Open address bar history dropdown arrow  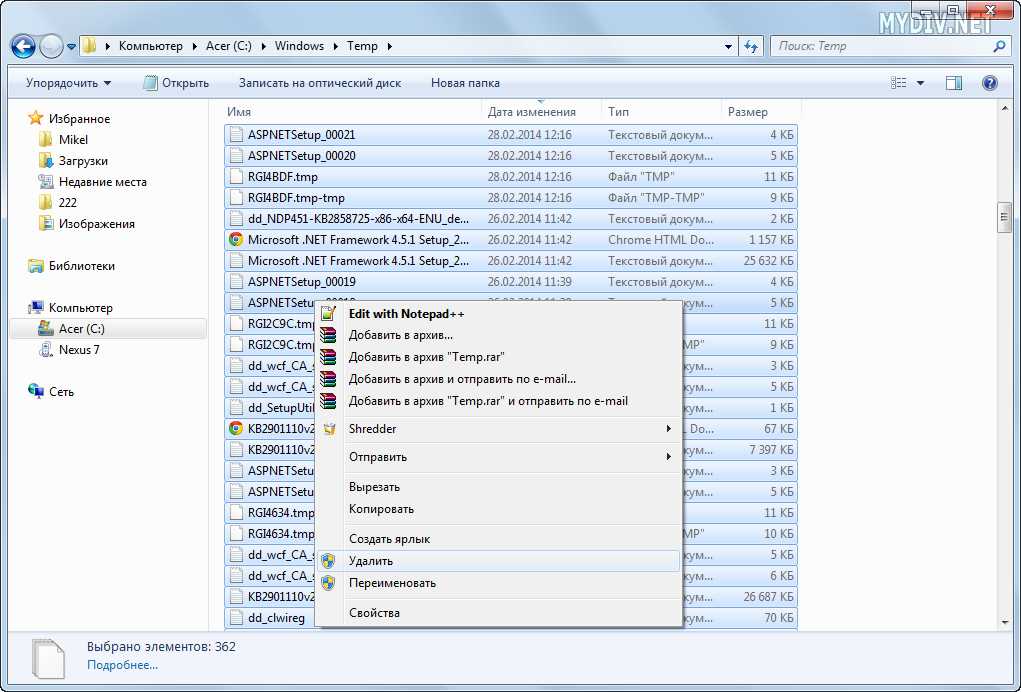click(727, 46)
